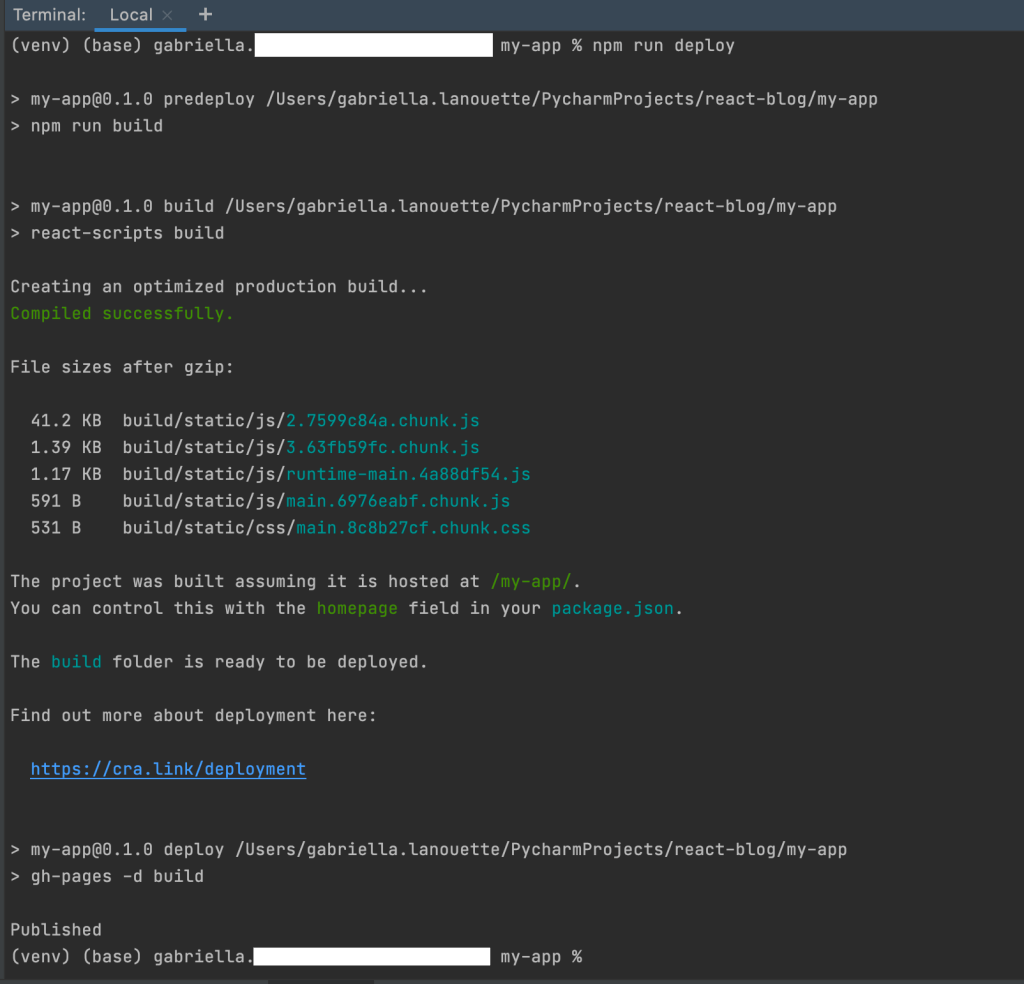Open a new terminal session with plus icon

click(x=206, y=15)
